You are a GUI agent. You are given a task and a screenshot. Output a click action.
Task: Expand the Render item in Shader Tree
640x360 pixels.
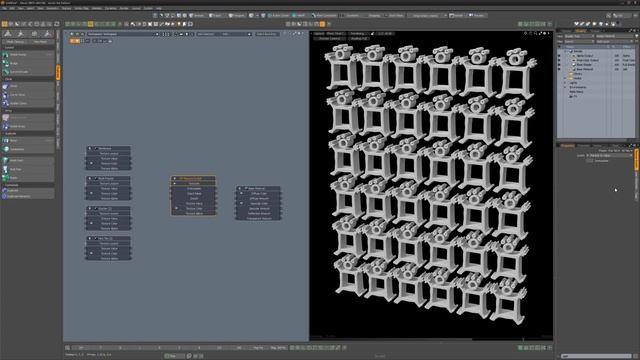pos(565,51)
